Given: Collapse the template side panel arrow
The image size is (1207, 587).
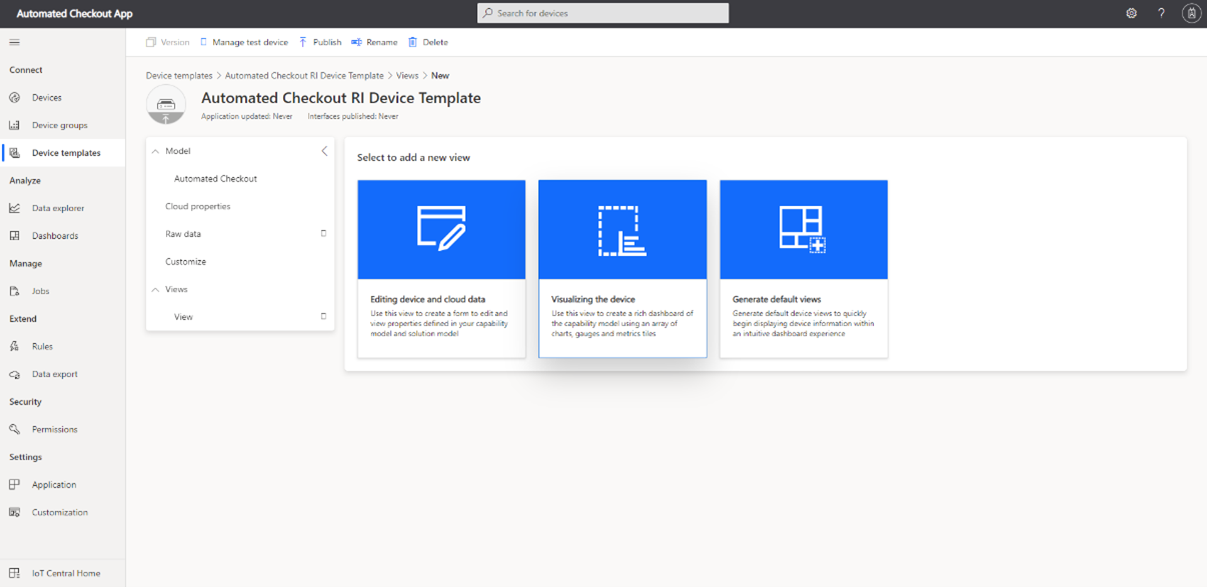Looking at the screenshot, I should coord(324,151).
